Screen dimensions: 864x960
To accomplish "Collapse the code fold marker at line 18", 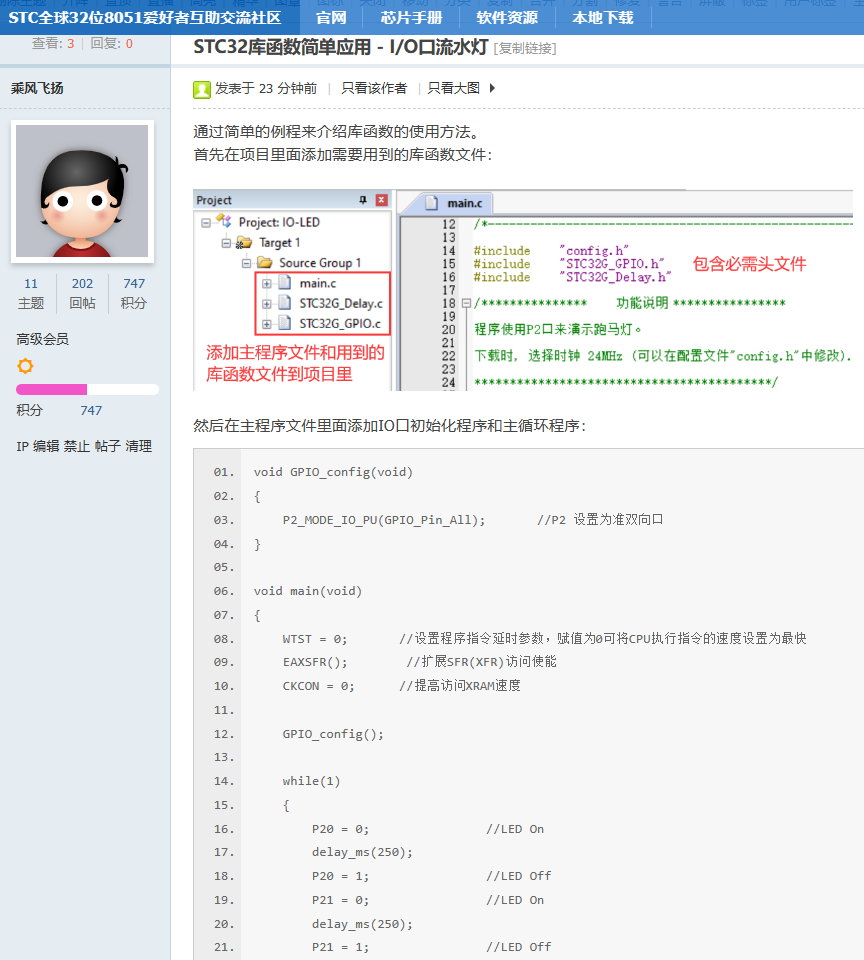I will pos(466,303).
